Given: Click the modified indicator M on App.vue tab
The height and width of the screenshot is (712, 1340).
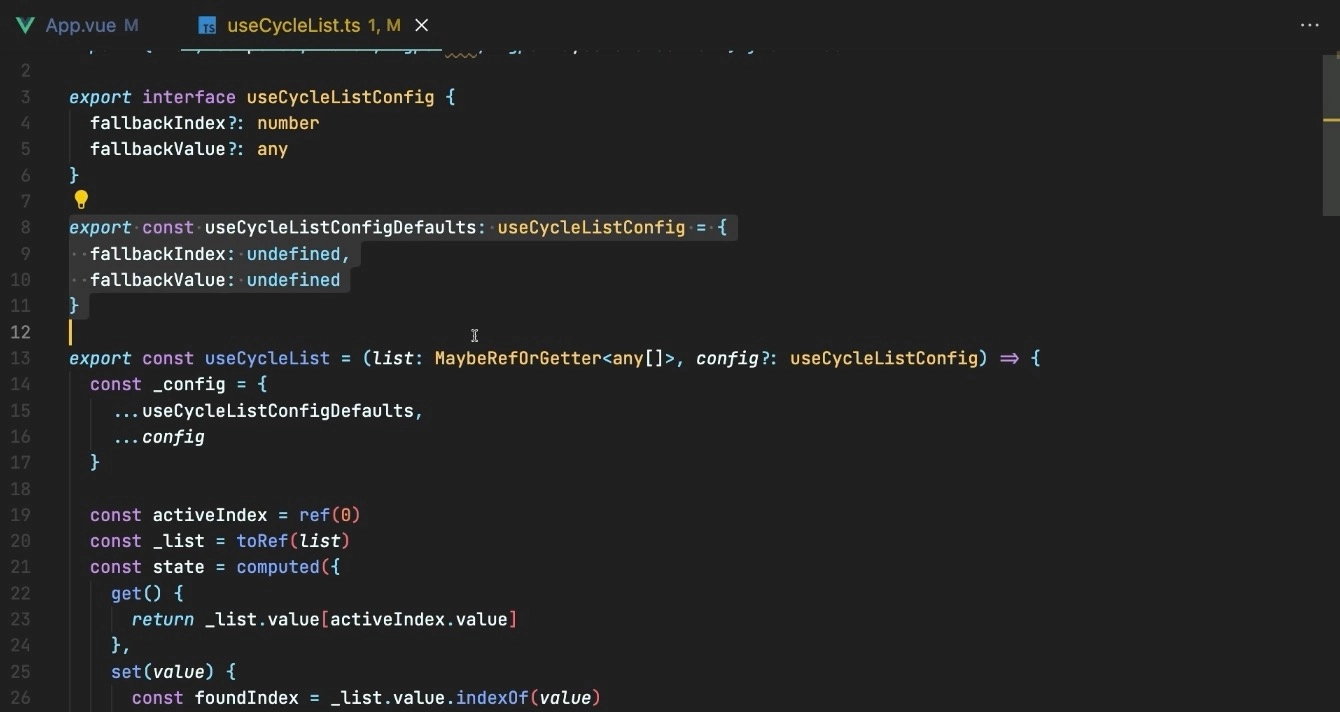Looking at the screenshot, I should (x=133, y=25).
